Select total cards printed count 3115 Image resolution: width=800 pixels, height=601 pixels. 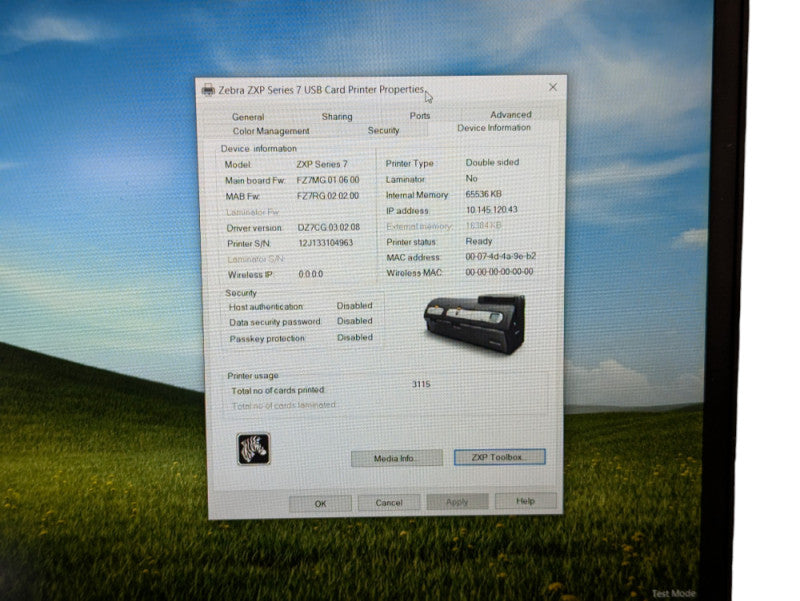point(421,384)
